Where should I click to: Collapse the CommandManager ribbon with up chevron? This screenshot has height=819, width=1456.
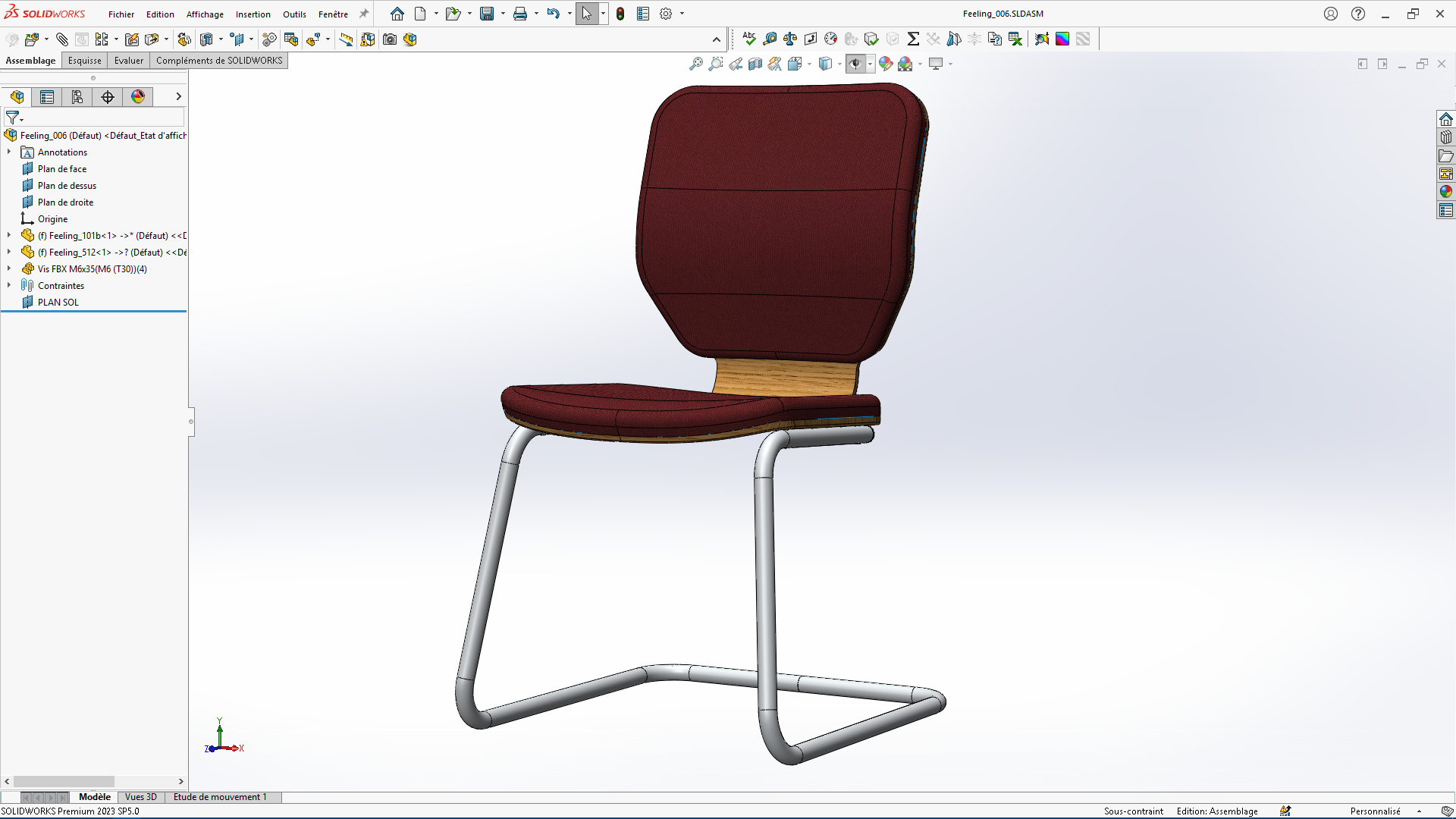[x=716, y=39]
